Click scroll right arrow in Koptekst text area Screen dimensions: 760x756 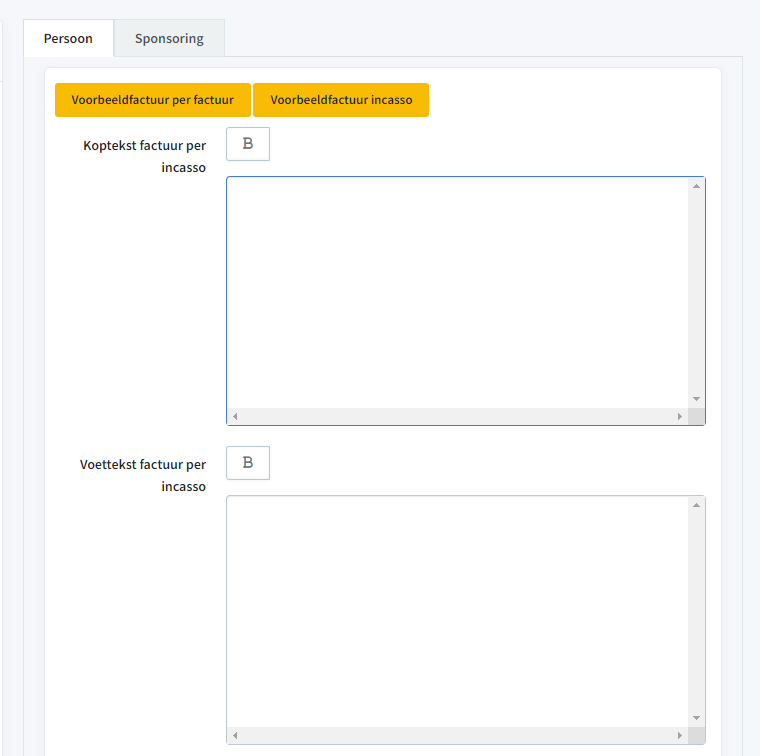(x=680, y=416)
